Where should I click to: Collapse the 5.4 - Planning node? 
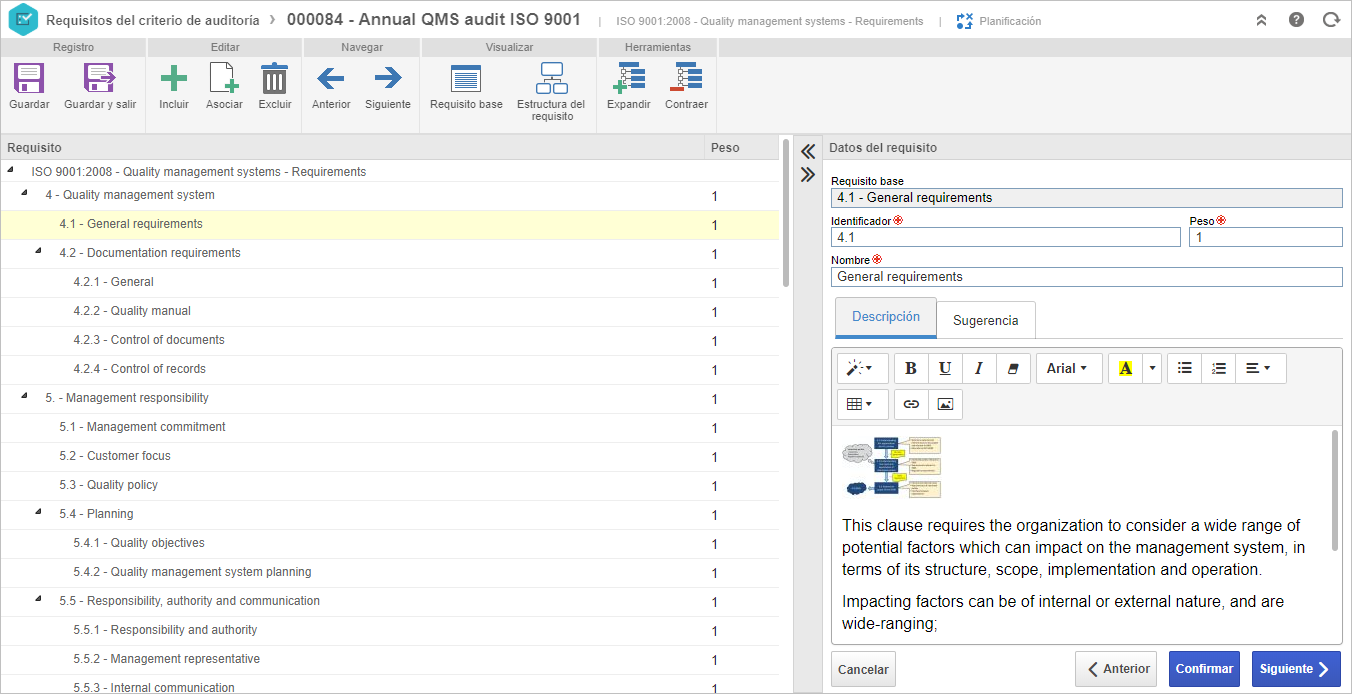(x=39, y=512)
